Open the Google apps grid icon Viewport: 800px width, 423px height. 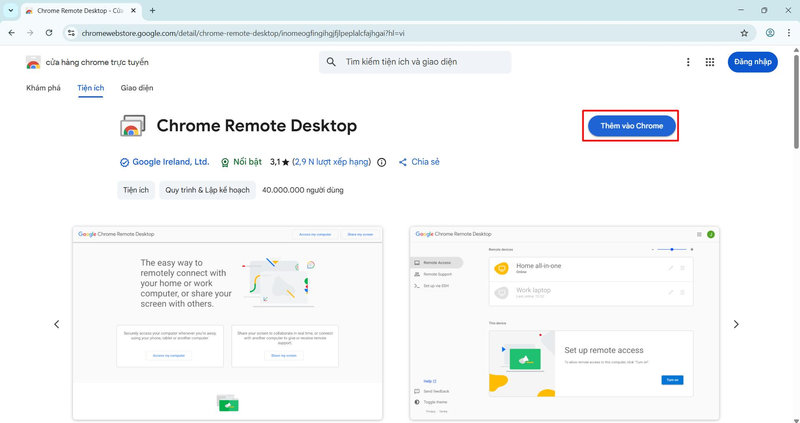710,62
